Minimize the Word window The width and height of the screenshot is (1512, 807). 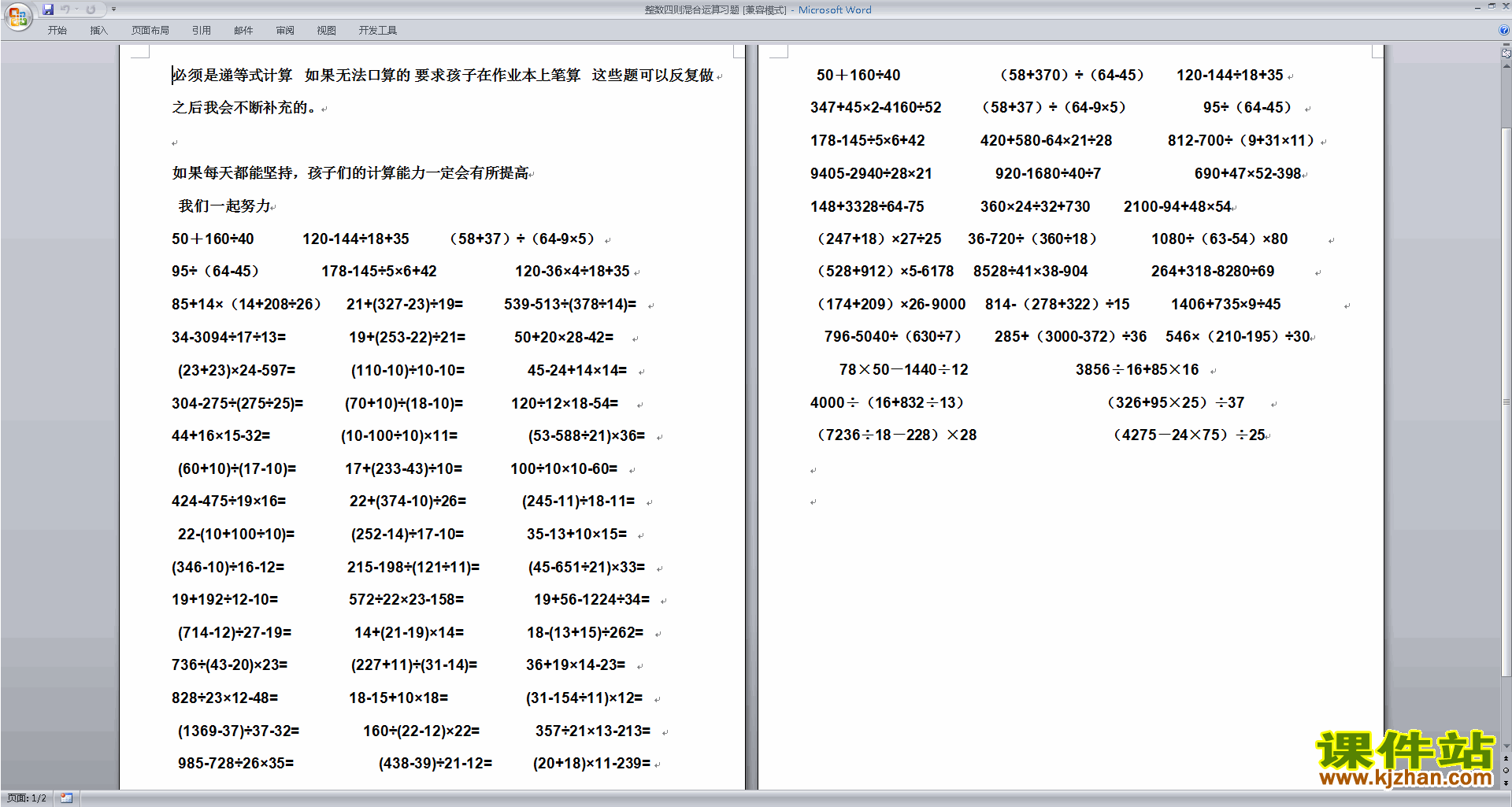[1477, 7]
